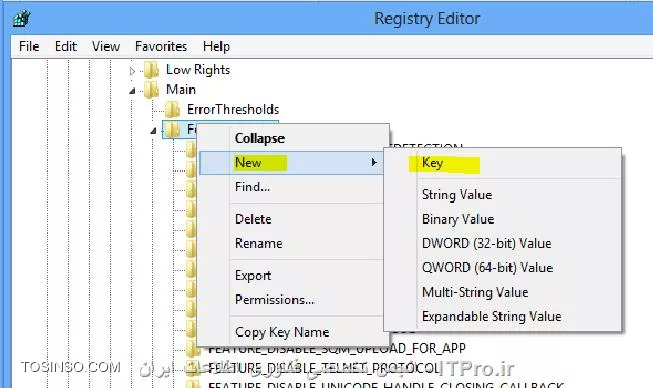Select the Main folder icon
Image resolution: width=653 pixels, height=388 pixels.
coord(152,90)
